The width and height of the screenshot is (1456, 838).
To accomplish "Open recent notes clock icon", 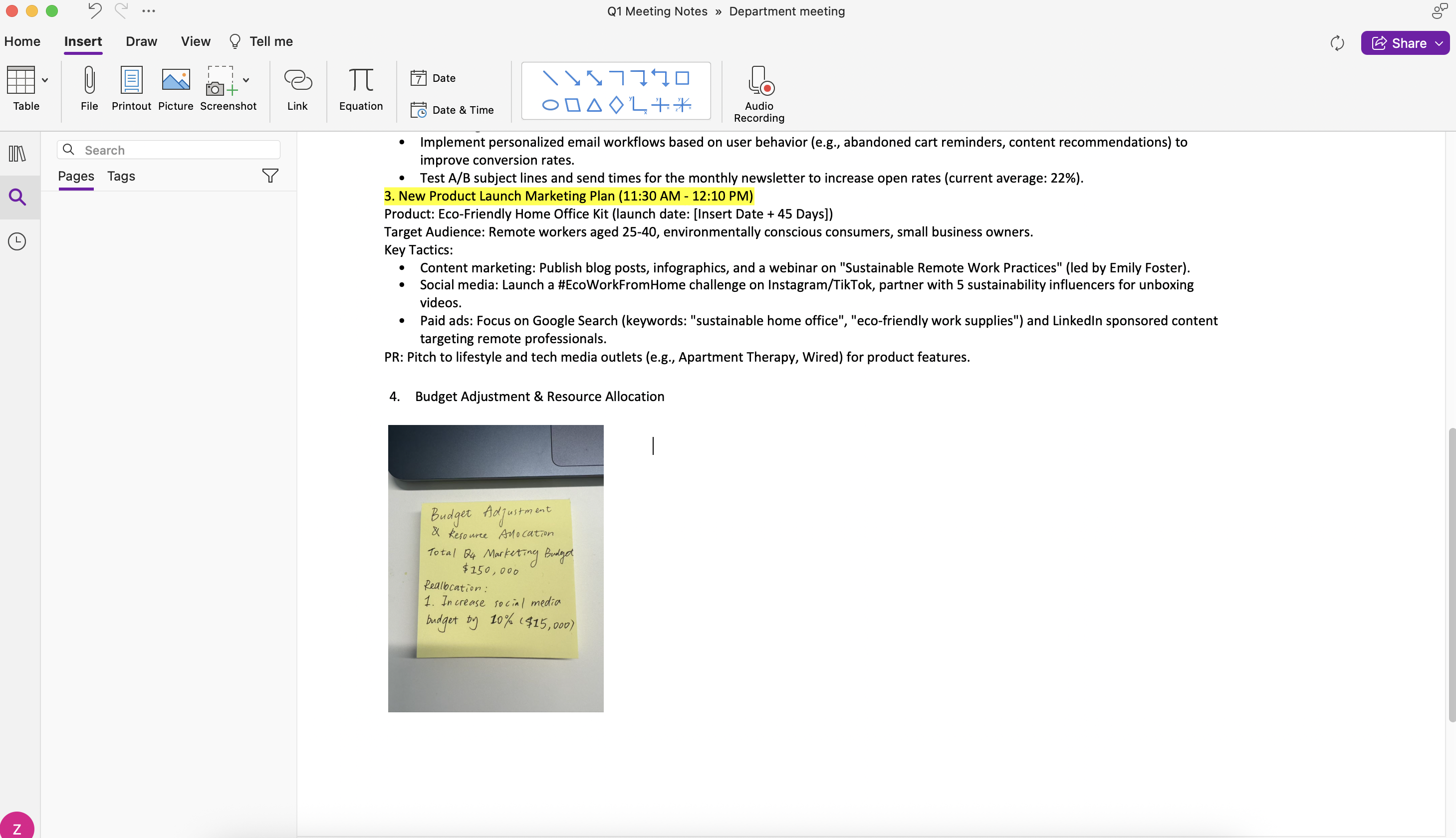I will point(17,241).
